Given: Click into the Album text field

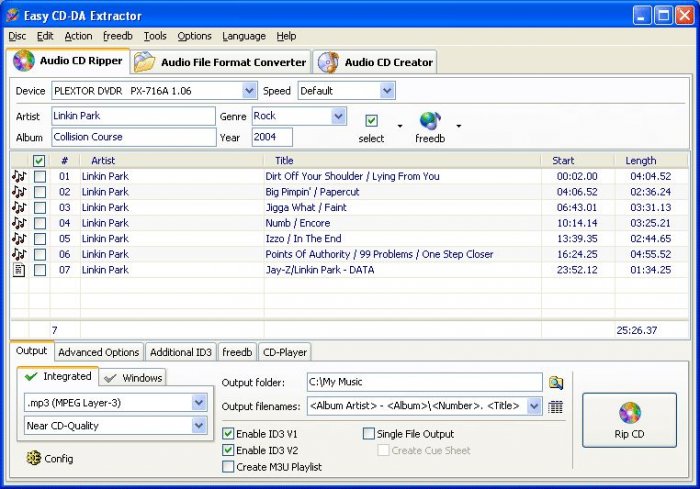Looking at the screenshot, I should pos(133,137).
